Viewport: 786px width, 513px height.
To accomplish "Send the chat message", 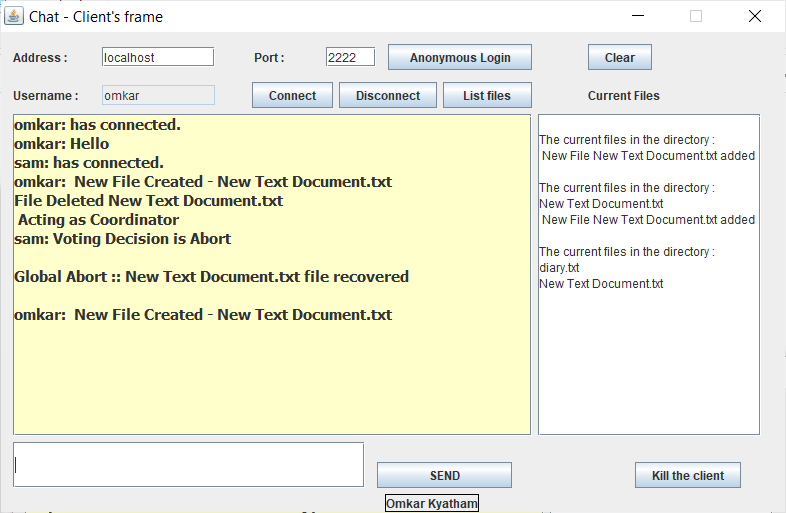I will (445, 475).
